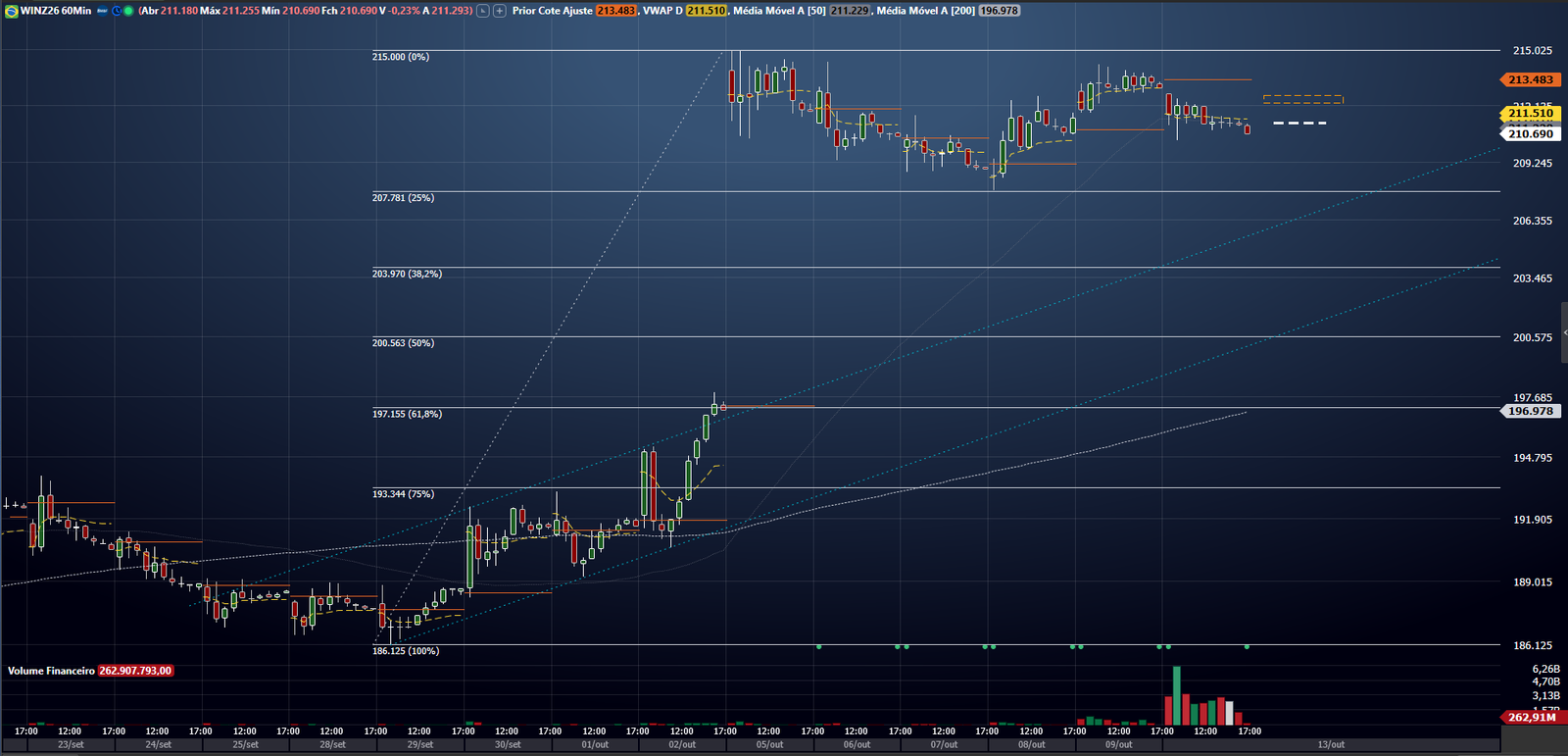Select the dashed orange rectangle drawing
The width and height of the screenshot is (1568, 756).
(x=1303, y=99)
